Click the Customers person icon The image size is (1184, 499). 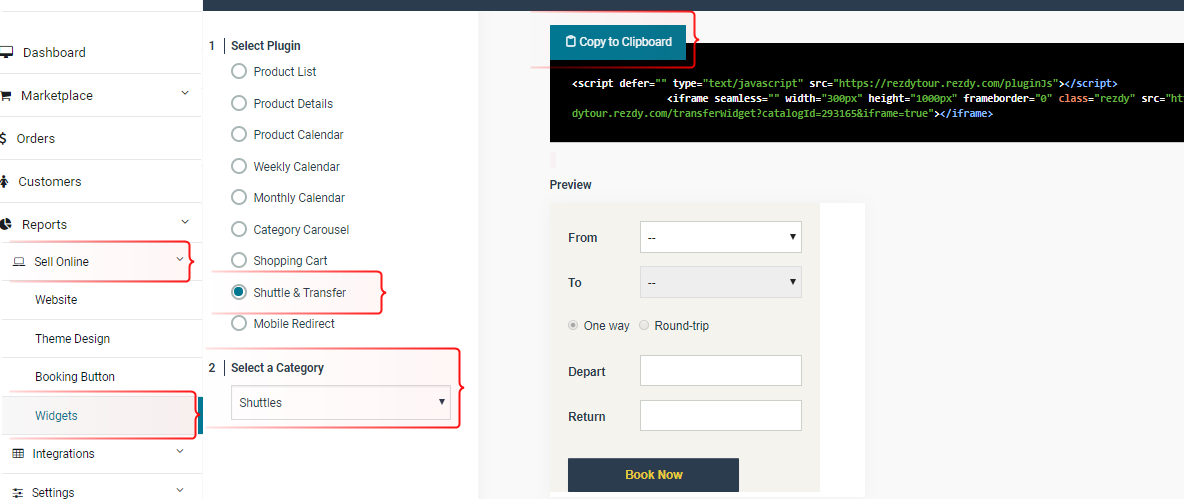click(x=4, y=182)
